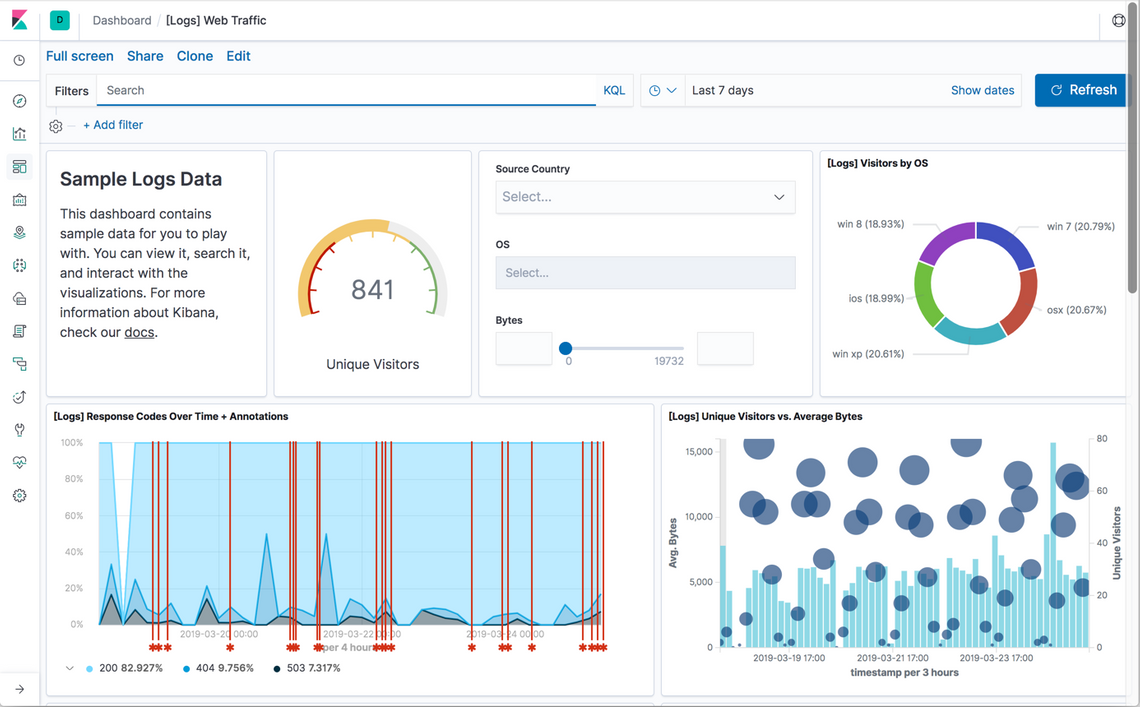The width and height of the screenshot is (1140, 707).
Task: Open the Source Country dropdown
Action: [645, 196]
